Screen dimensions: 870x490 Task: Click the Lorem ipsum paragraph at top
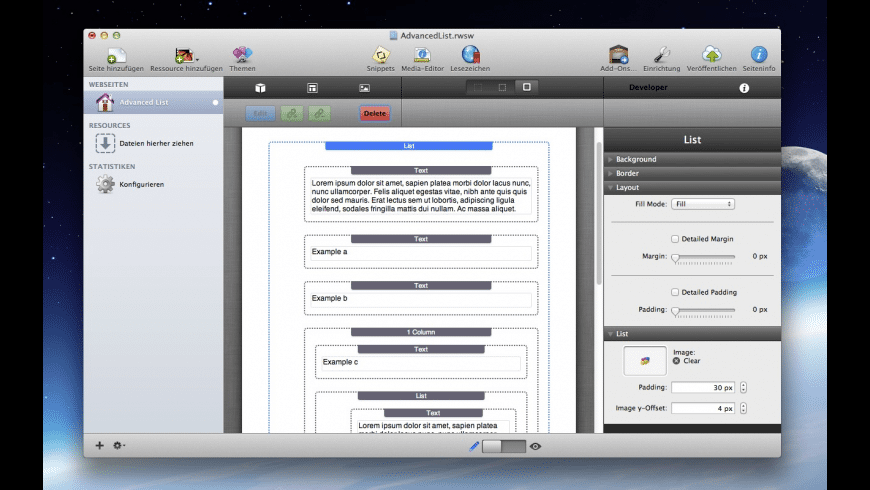pyautogui.click(x=421, y=196)
